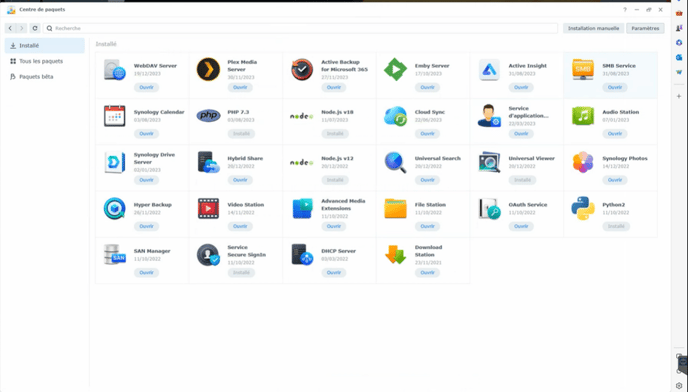Click Ouvrir under Plex Media Server
The width and height of the screenshot is (688, 392).
240,87
